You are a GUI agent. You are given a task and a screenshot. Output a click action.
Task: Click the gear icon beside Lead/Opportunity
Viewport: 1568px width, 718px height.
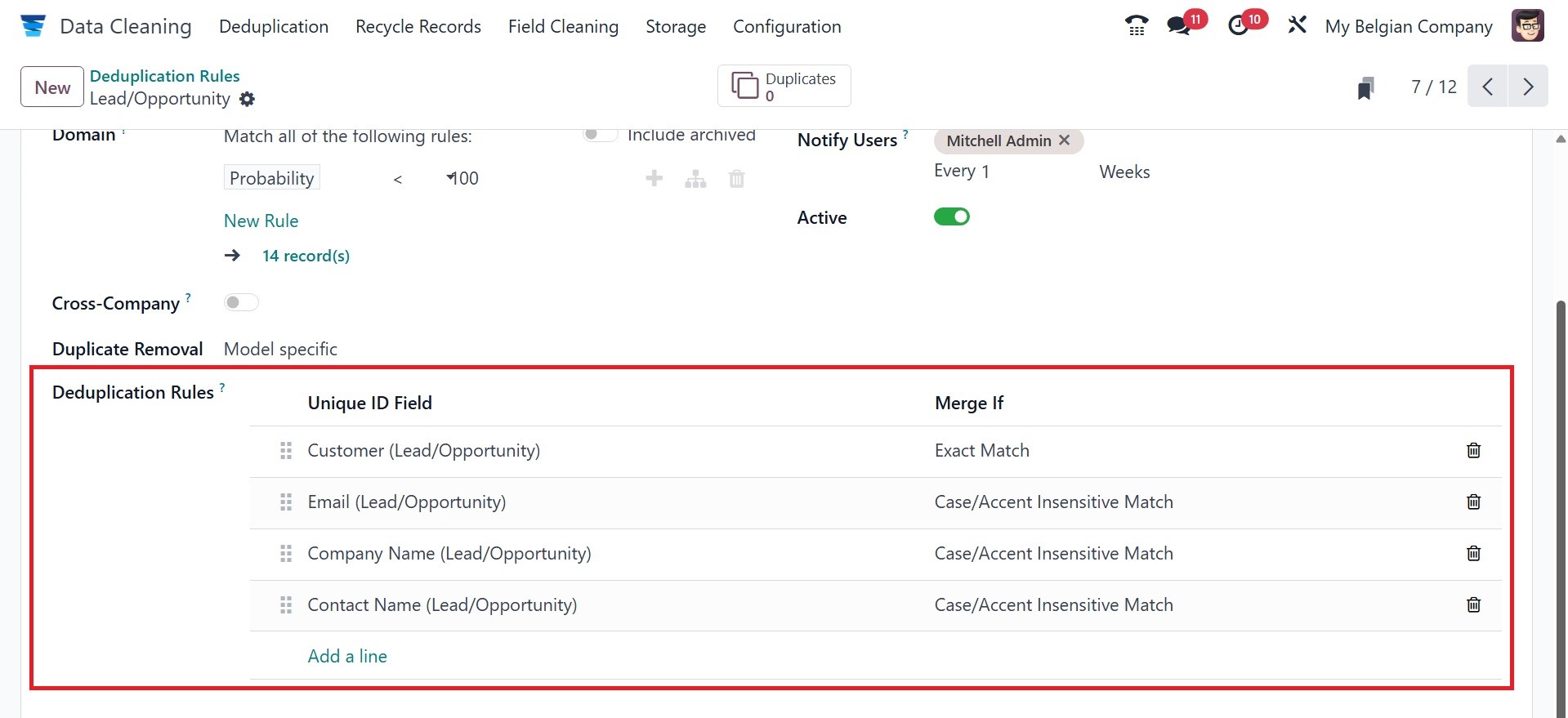(247, 99)
